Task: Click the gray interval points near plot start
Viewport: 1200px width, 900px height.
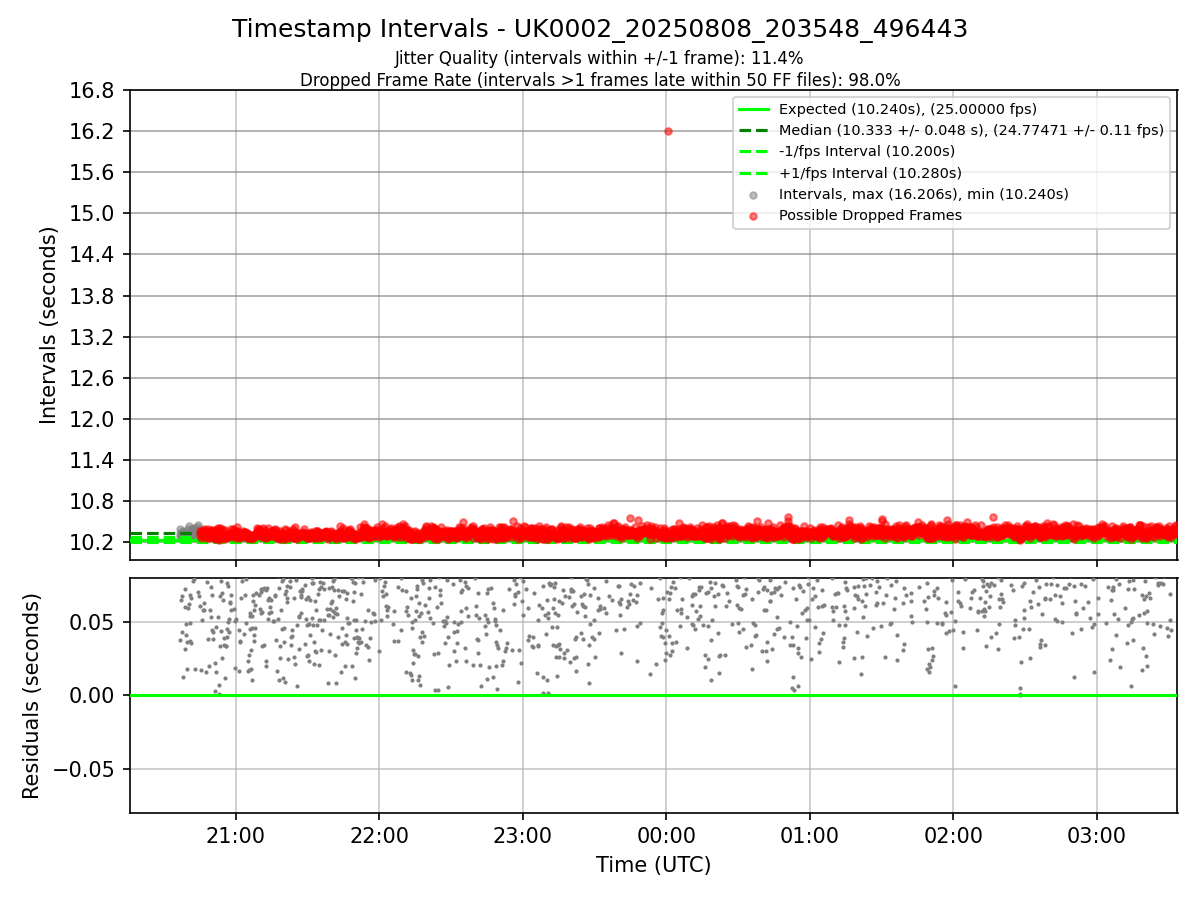Action: [x=189, y=529]
